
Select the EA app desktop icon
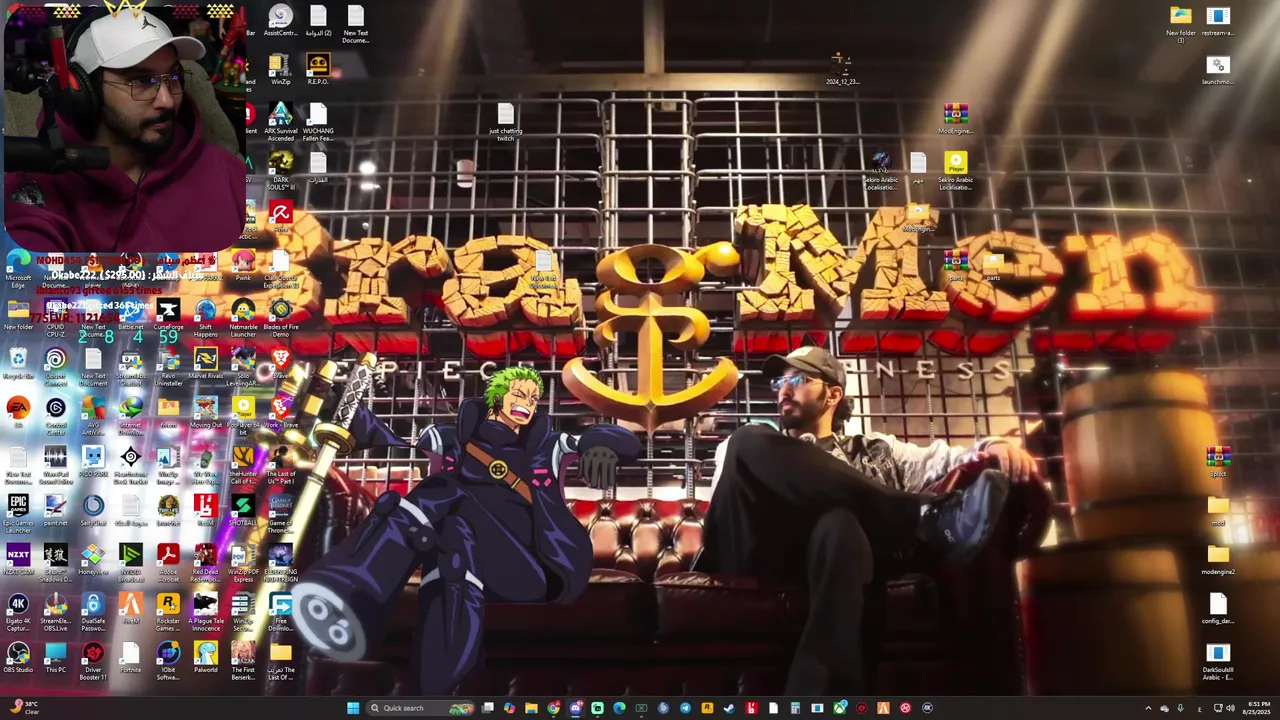[x=18, y=412]
